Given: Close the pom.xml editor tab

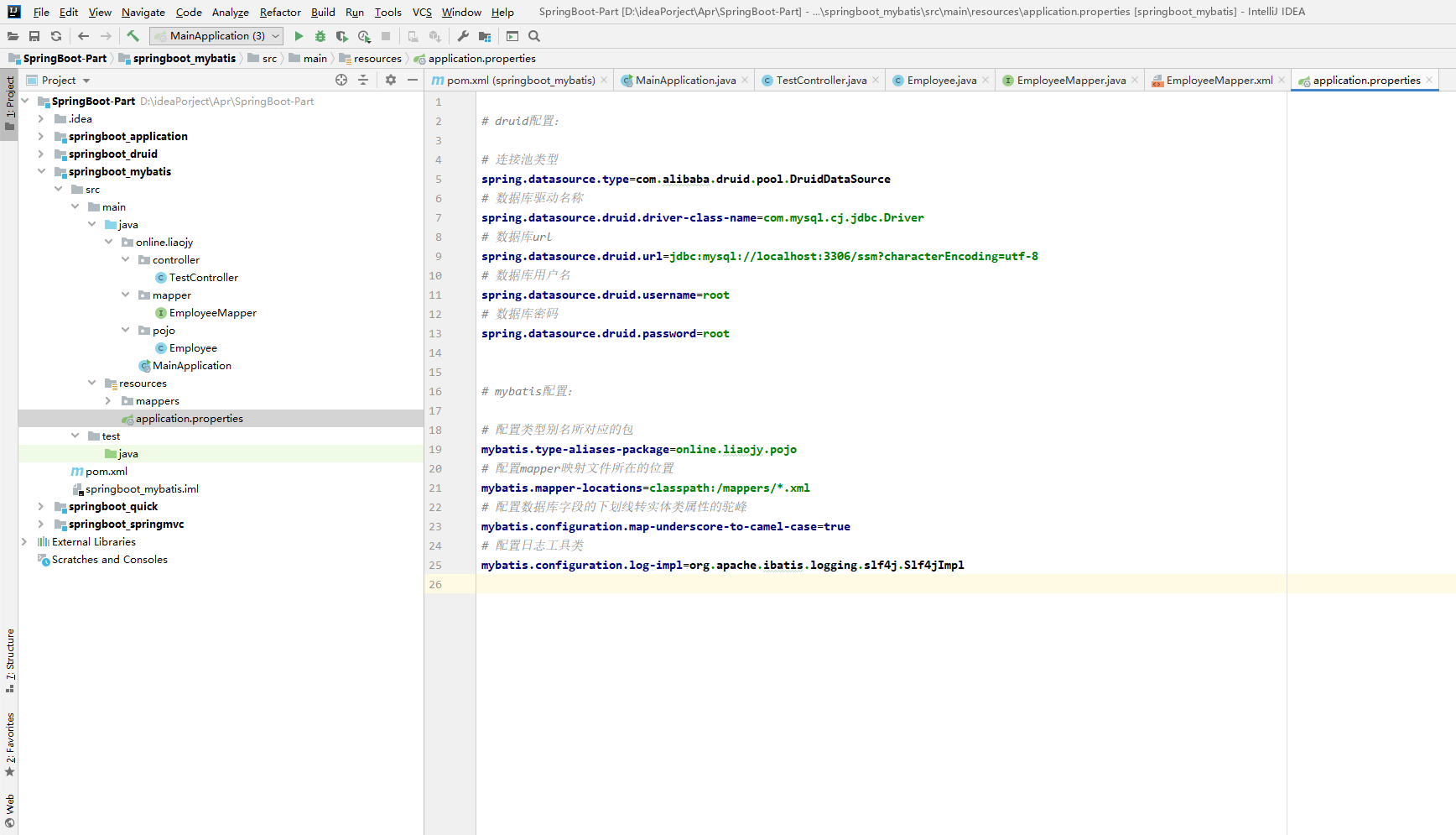Looking at the screenshot, I should pyautogui.click(x=604, y=80).
